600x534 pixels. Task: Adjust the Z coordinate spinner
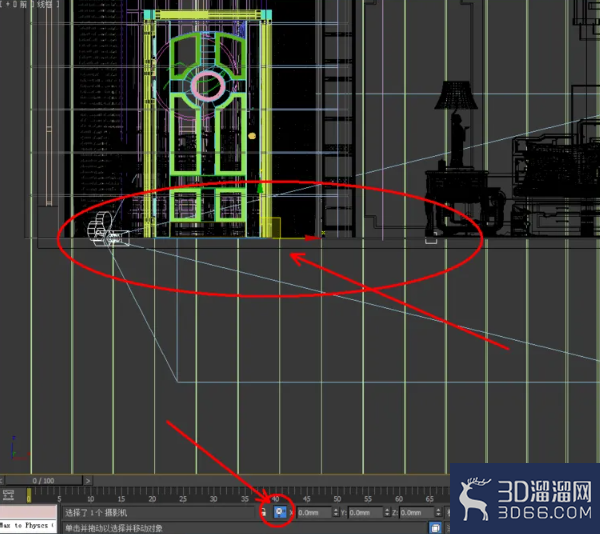pyautogui.click(x=439, y=512)
